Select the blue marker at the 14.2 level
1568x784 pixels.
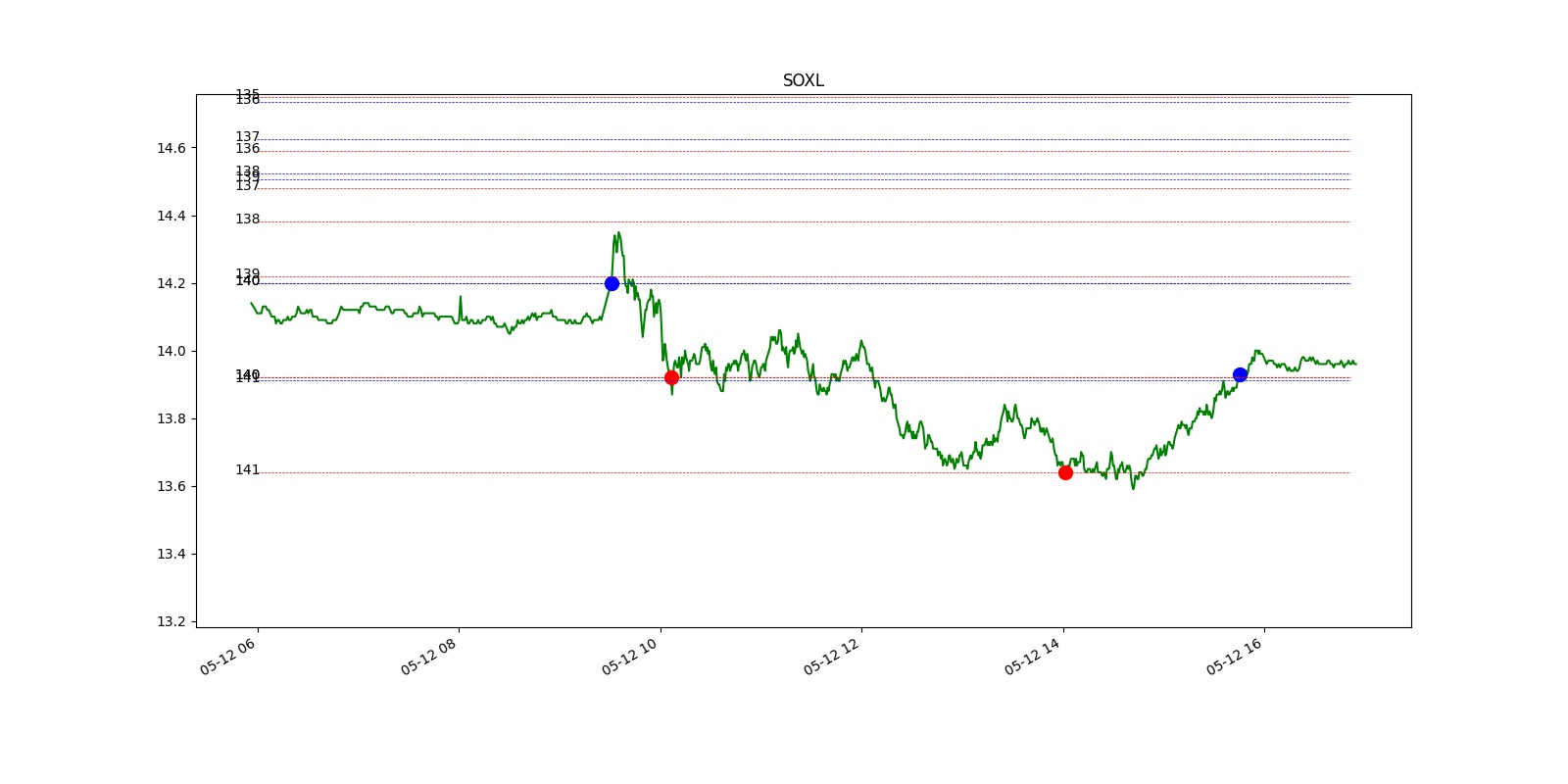point(612,283)
